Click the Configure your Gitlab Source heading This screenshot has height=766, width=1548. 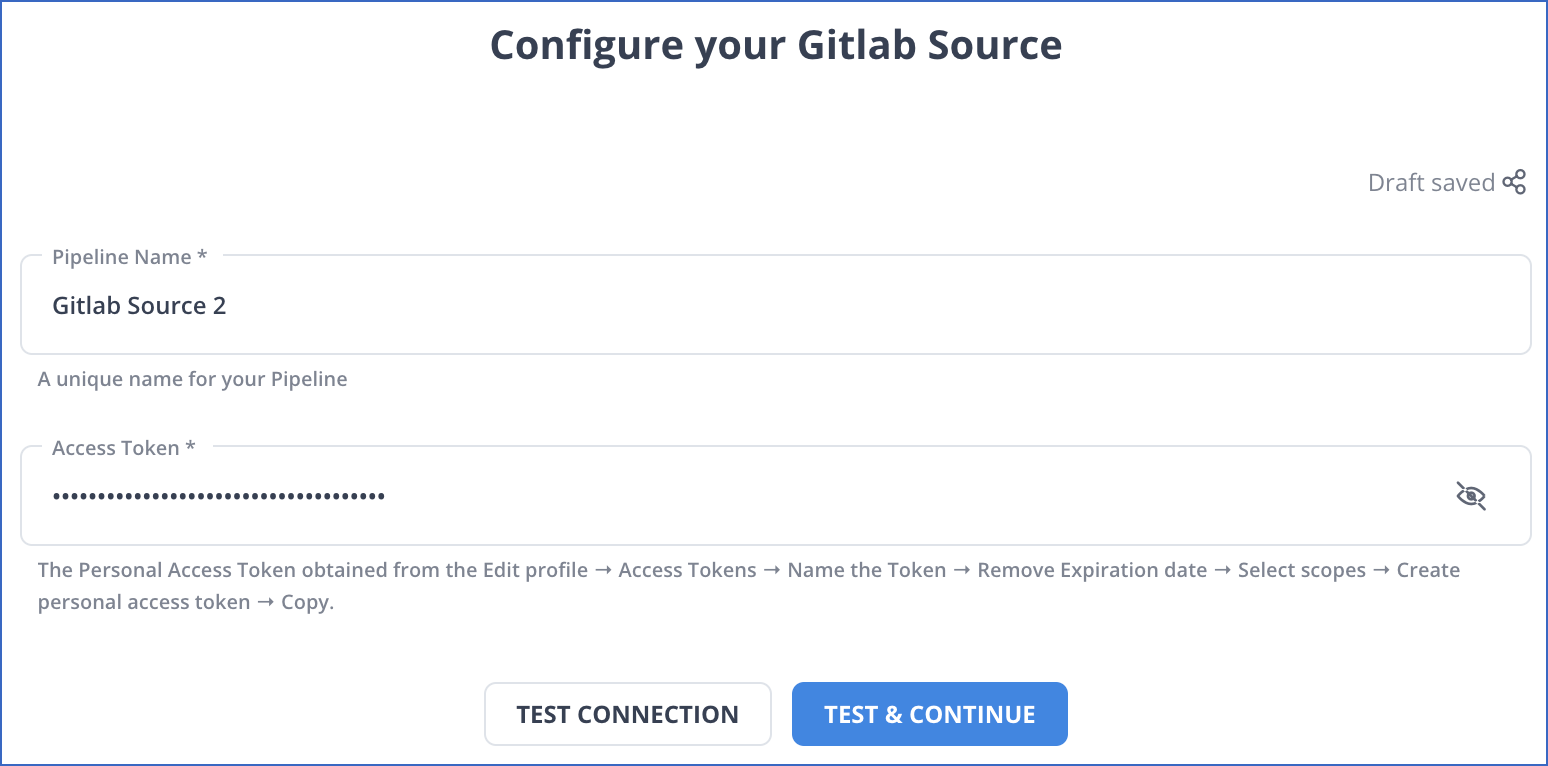(x=775, y=45)
